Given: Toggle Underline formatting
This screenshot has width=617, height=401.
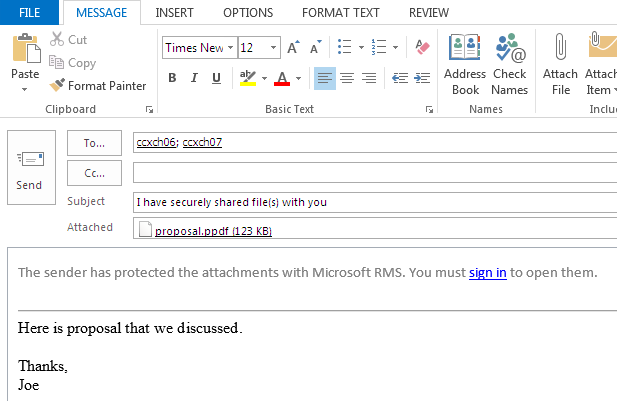Looking at the screenshot, I should [x=216, y=78].
